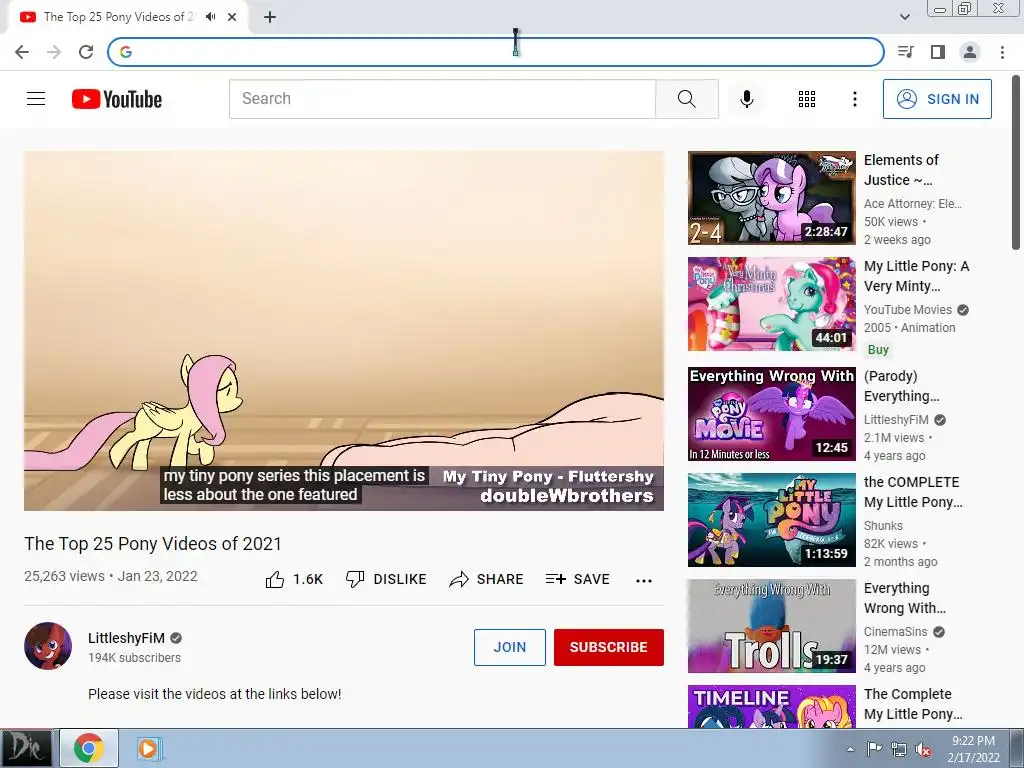Screen dimensions: 1024x768
Task: Open the Chrome profile avatar icon
Action: pos(970,52)
